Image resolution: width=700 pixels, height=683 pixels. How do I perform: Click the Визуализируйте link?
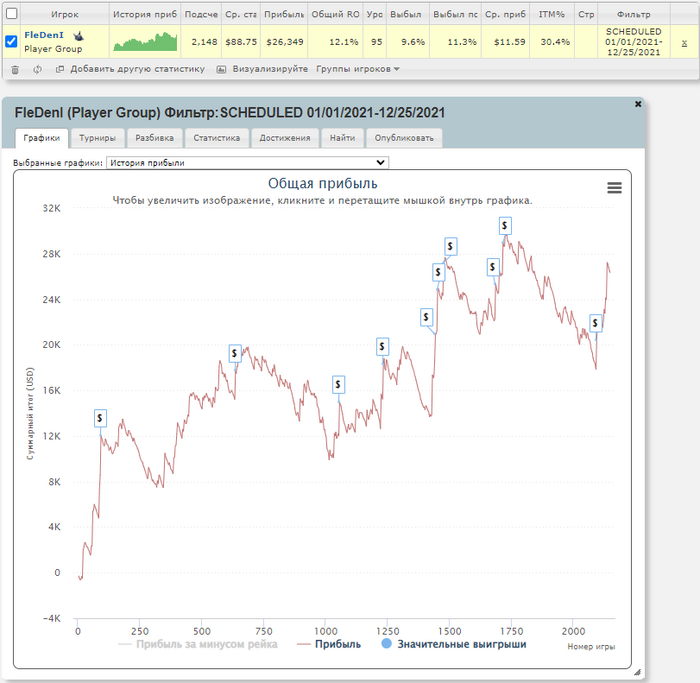point(270,69)
